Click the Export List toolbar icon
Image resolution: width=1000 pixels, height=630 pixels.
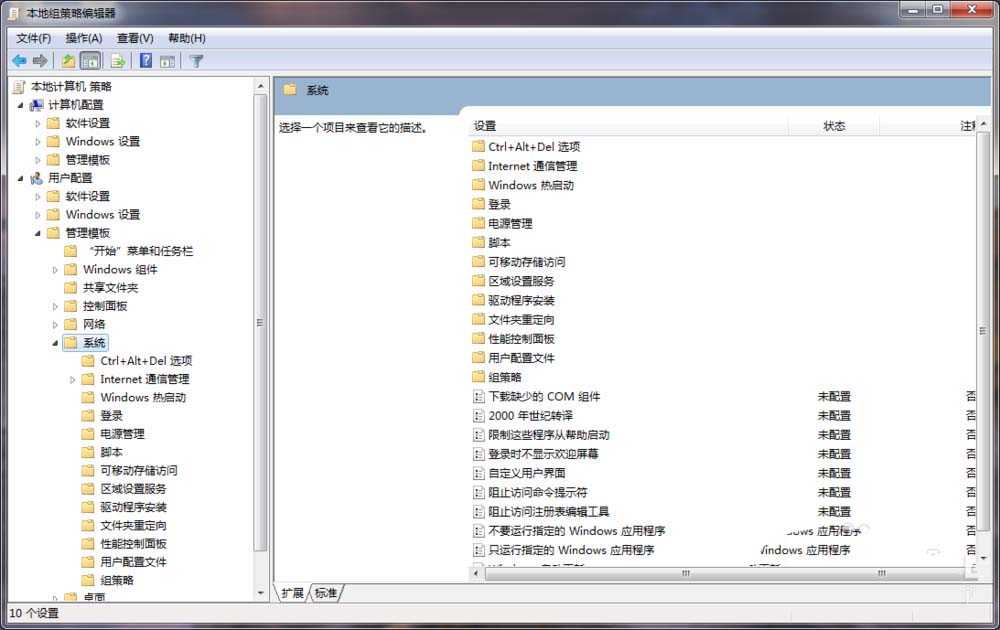click(118, 60)
